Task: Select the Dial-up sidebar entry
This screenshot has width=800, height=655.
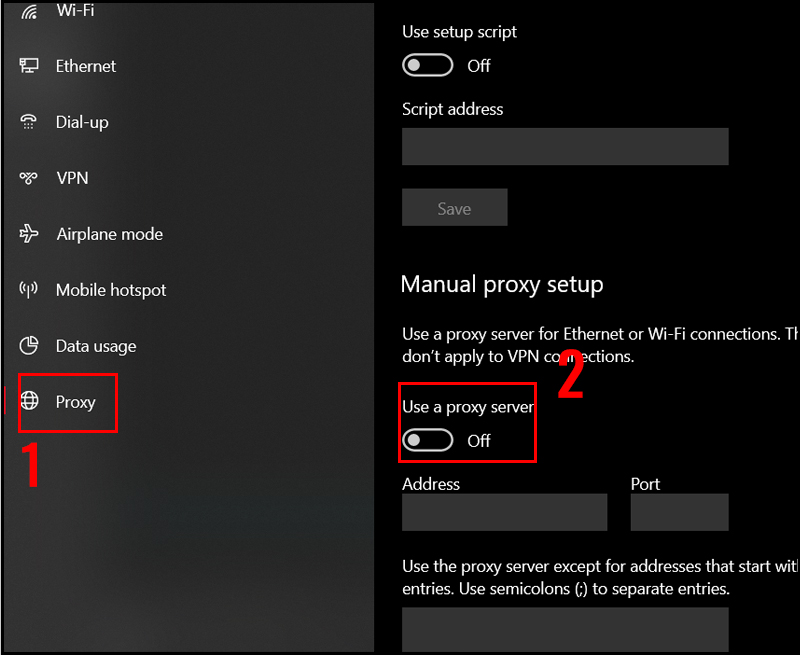Action: (82, 122)
